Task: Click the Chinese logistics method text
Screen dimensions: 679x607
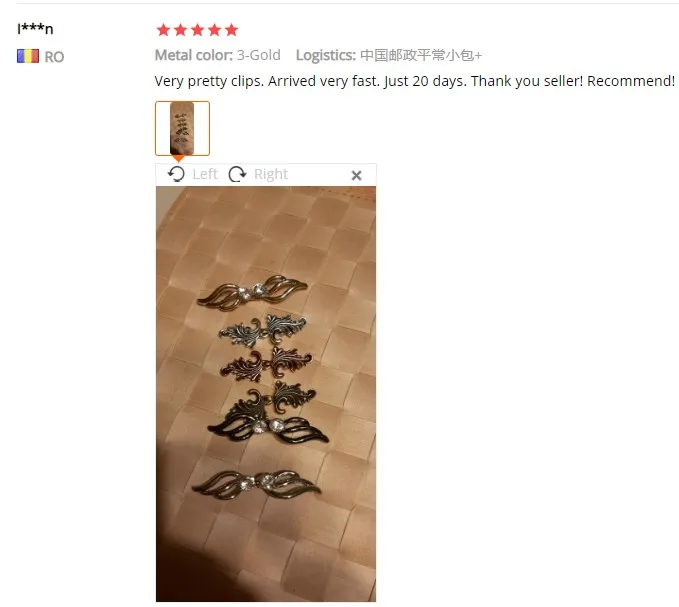Action: (x=421, y=55)
